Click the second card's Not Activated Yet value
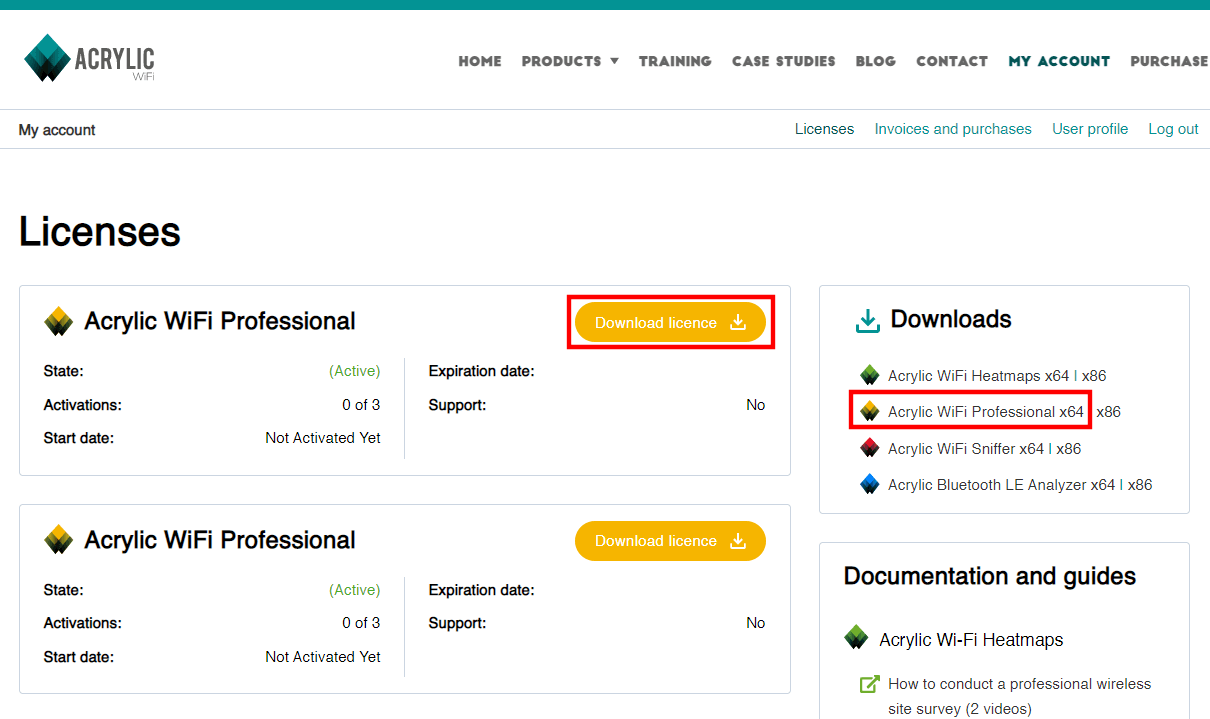Viewport: 1210px width, 719px height. (323, 657)
